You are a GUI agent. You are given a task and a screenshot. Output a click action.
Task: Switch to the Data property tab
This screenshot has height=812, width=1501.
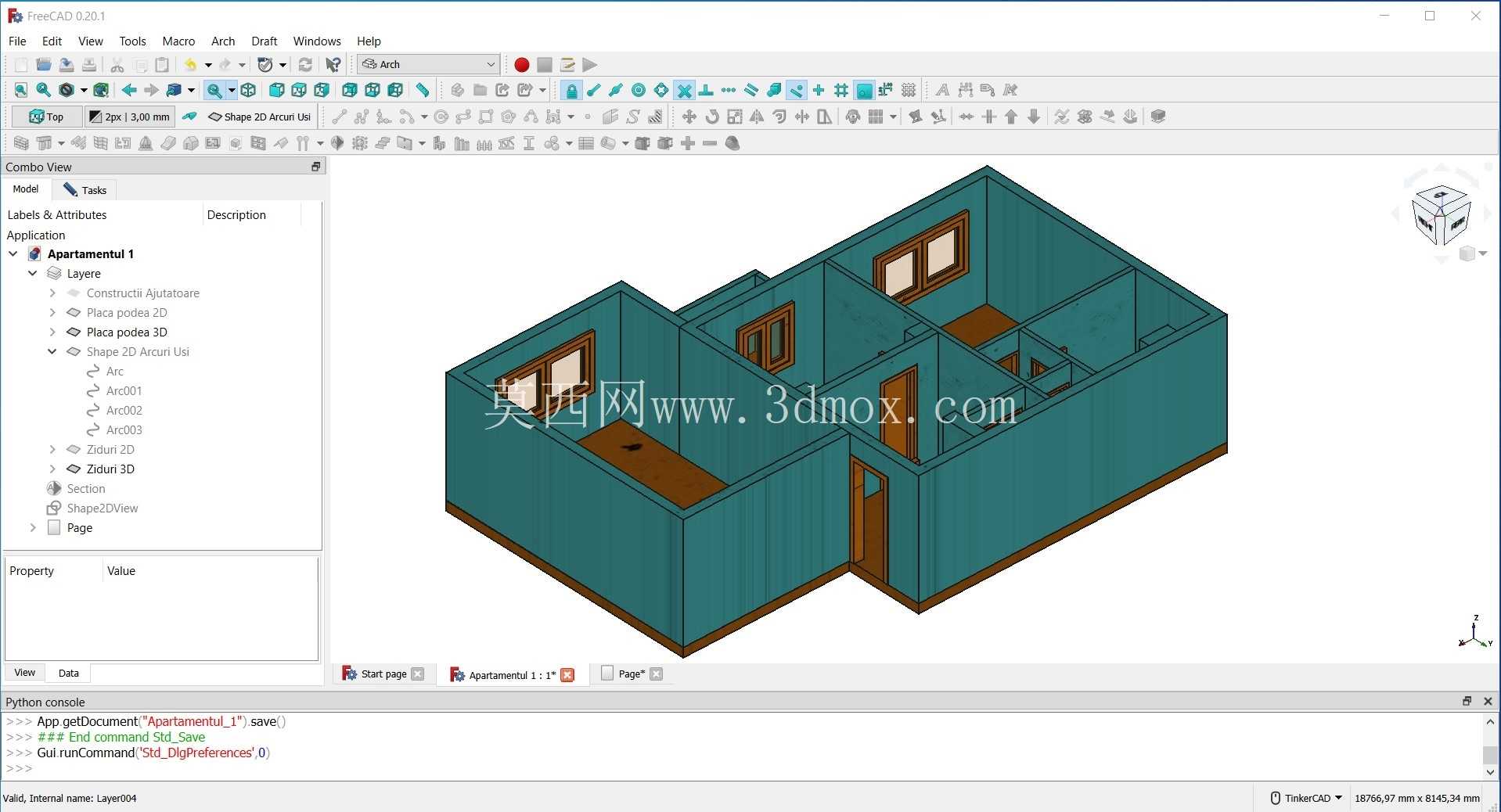point(68,673)
